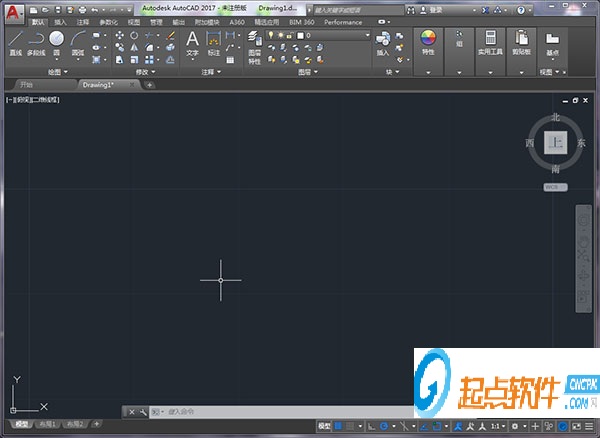Click the Erase tool icon
The height and width of the screenshot is (438, 600).
(171, 36)
